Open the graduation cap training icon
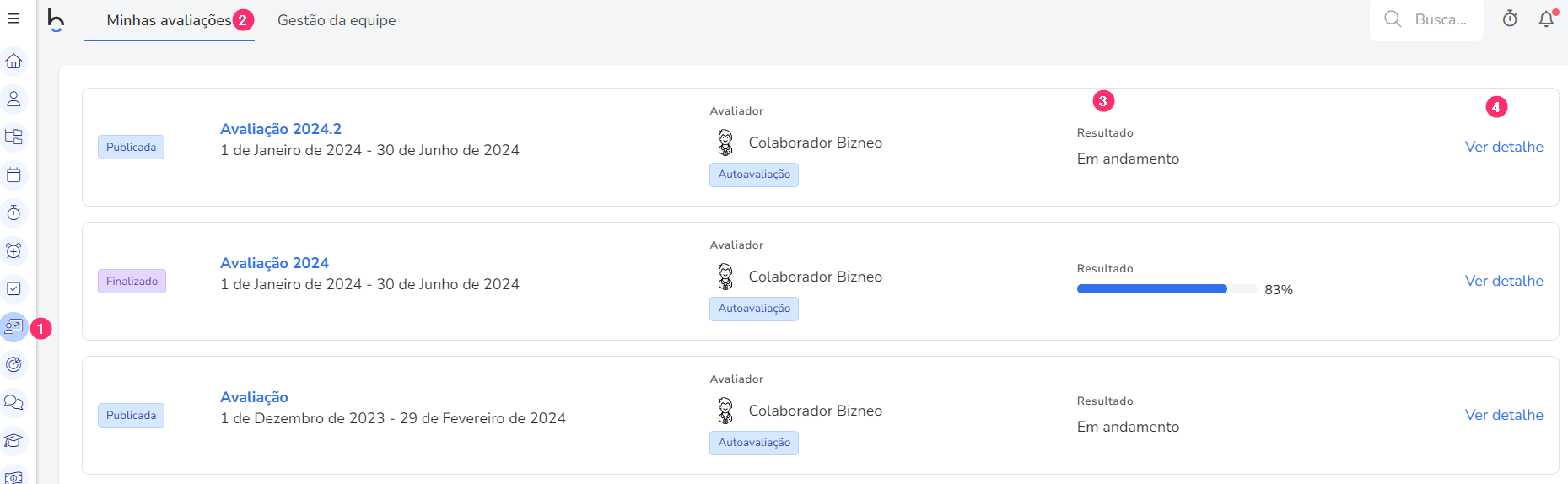This screenshot has width=1568, height=484. (13, 441)
